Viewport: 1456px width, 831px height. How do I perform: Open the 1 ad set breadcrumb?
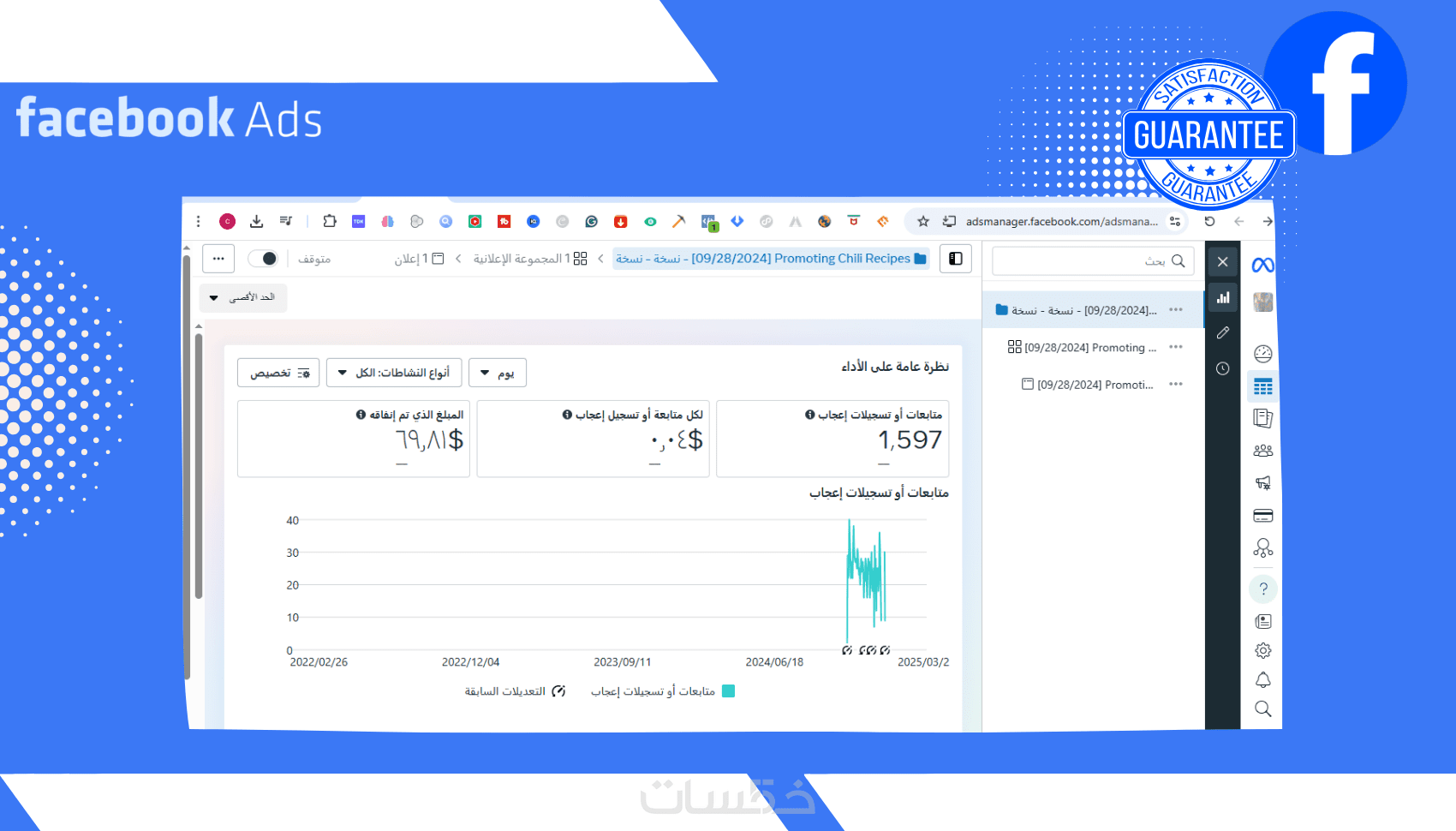click(x=530, y=259)
